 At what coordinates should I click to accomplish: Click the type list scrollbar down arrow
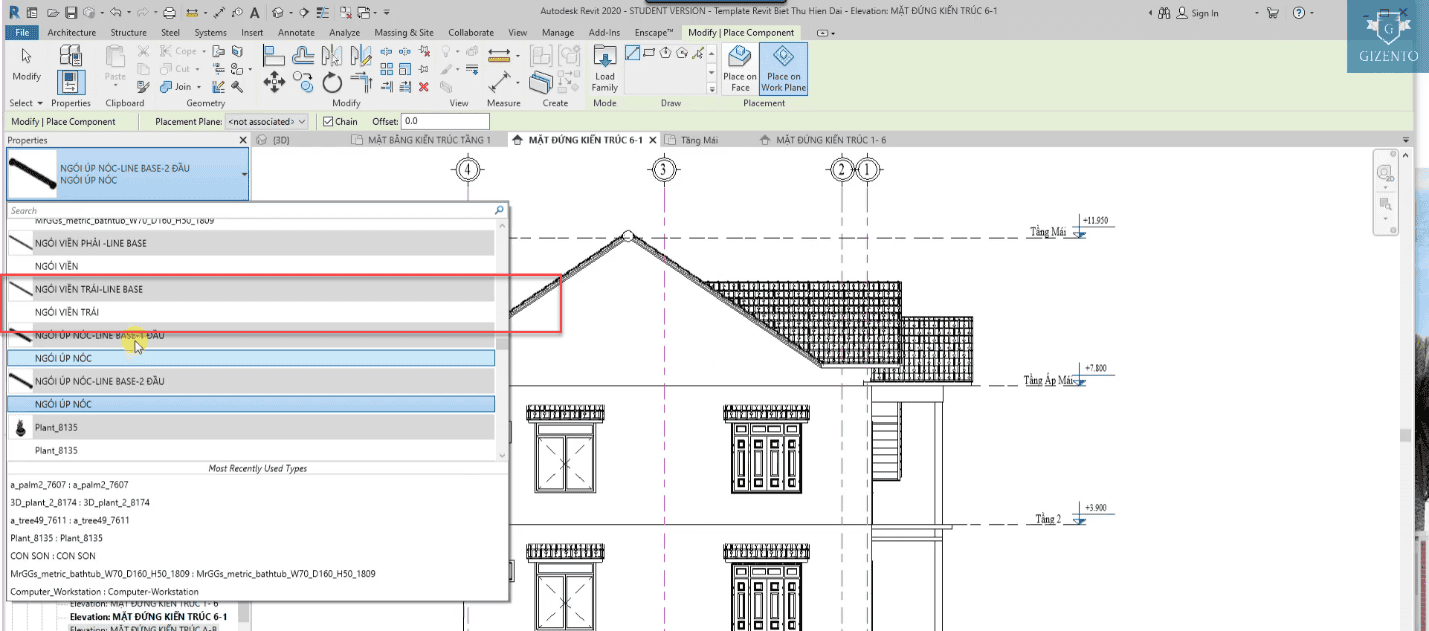point(502,455)
